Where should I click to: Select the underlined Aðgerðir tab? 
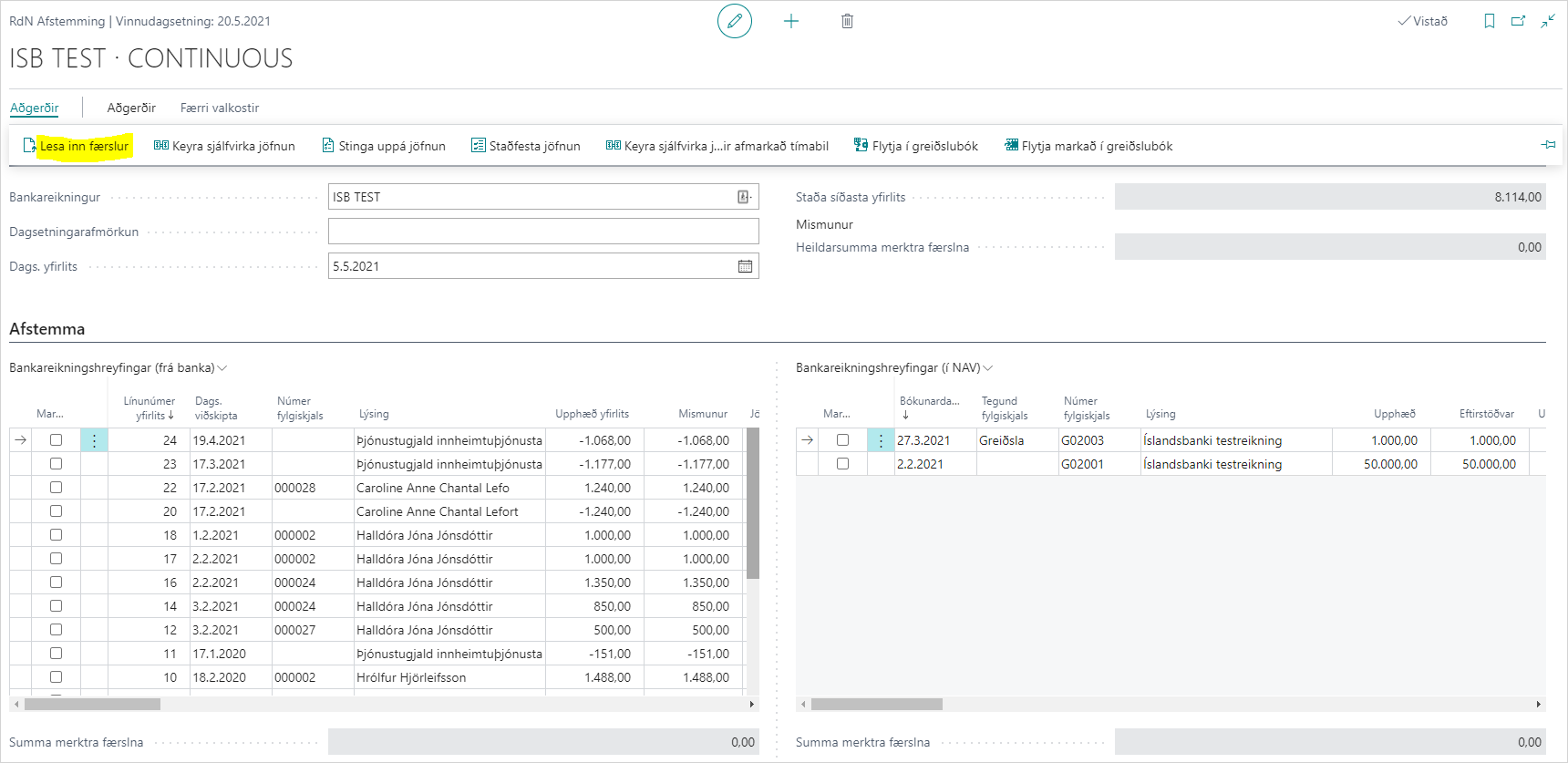[34, 108]
